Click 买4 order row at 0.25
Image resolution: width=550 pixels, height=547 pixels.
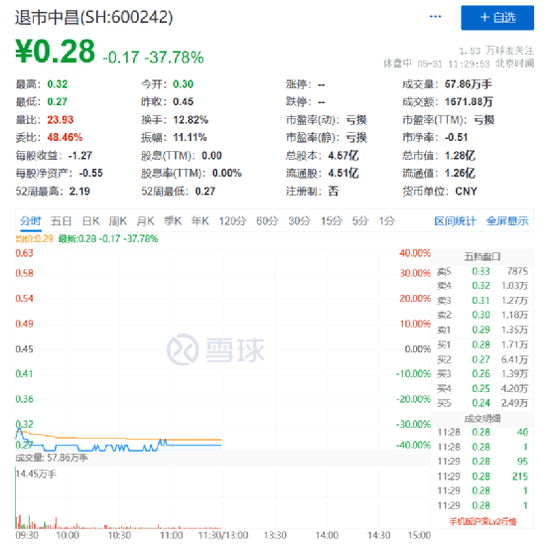click(x=482, y=389)
